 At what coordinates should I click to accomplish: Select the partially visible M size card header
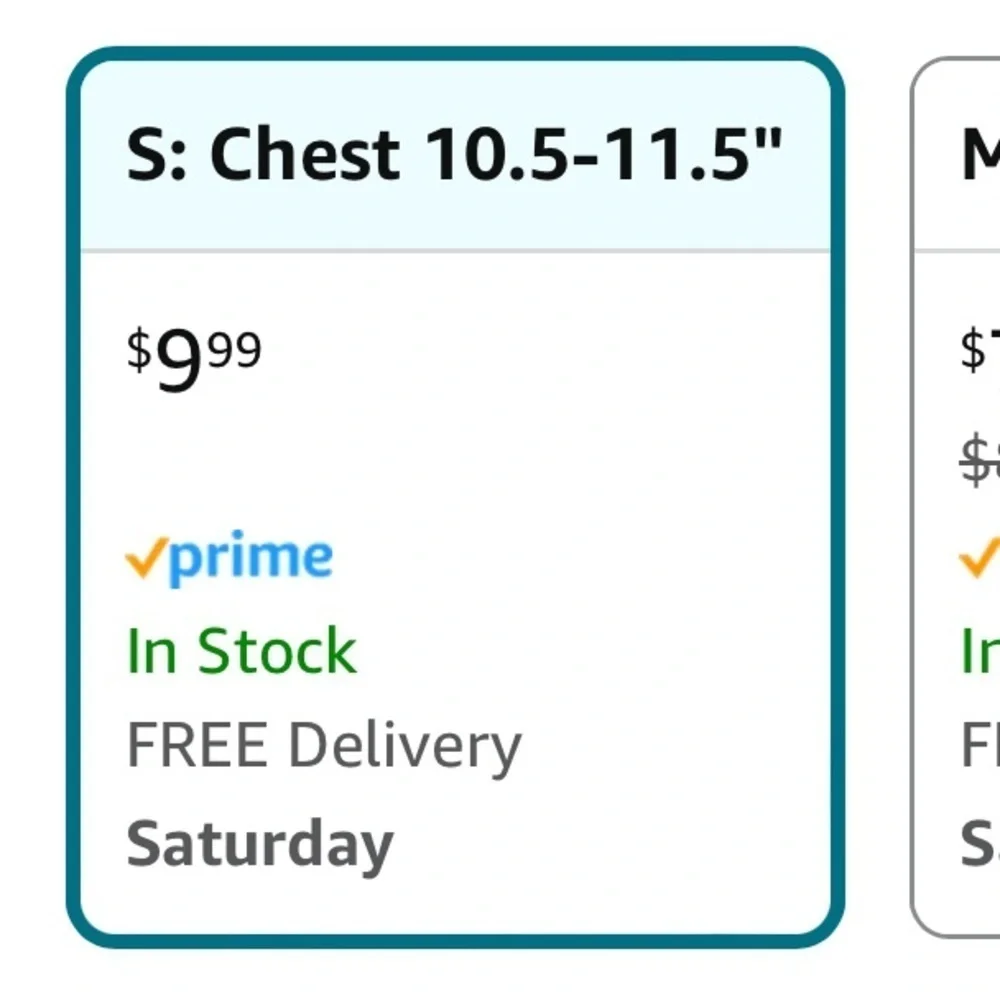(957, 155)
